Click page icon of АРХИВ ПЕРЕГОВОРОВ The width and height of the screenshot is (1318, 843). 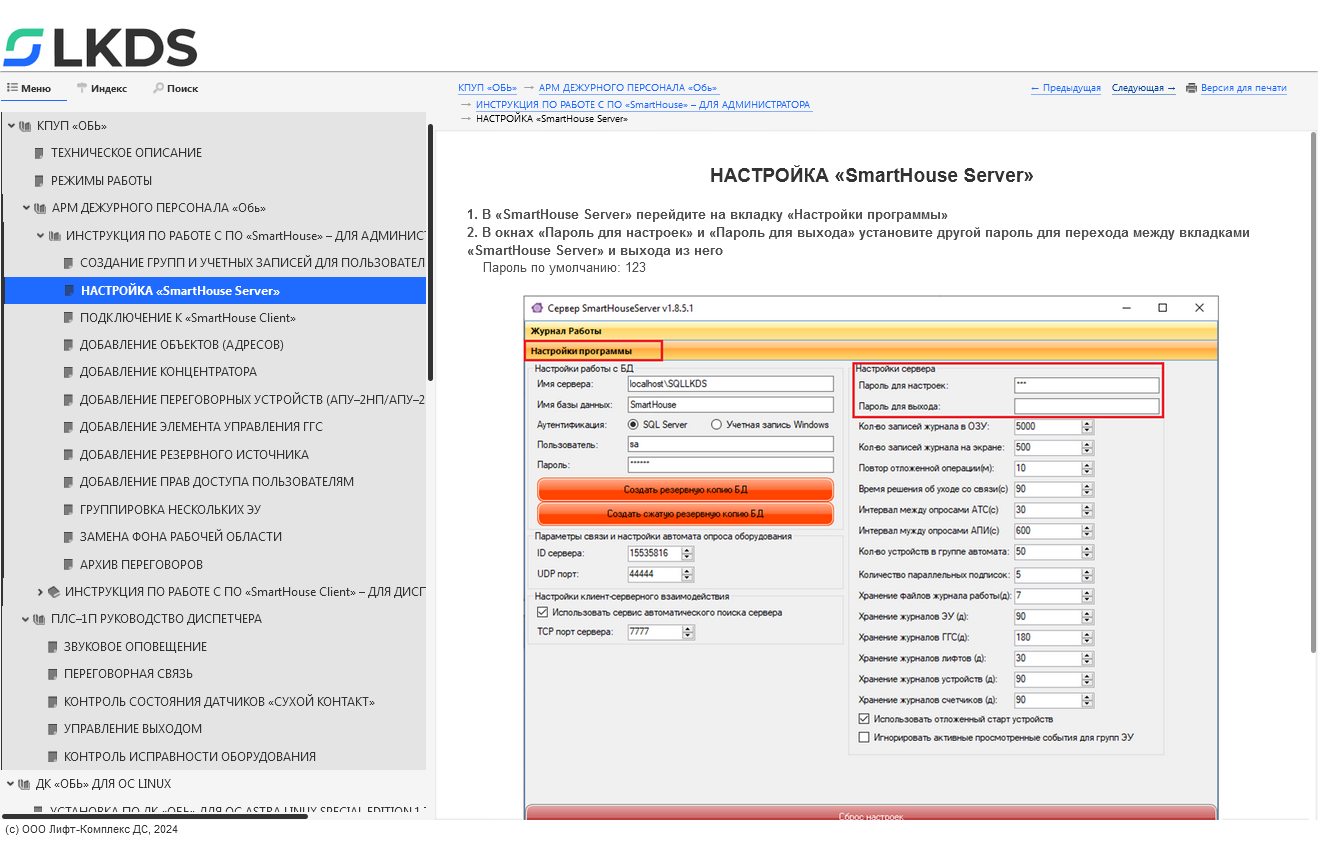pyautogui.click(x=69, y=565)
